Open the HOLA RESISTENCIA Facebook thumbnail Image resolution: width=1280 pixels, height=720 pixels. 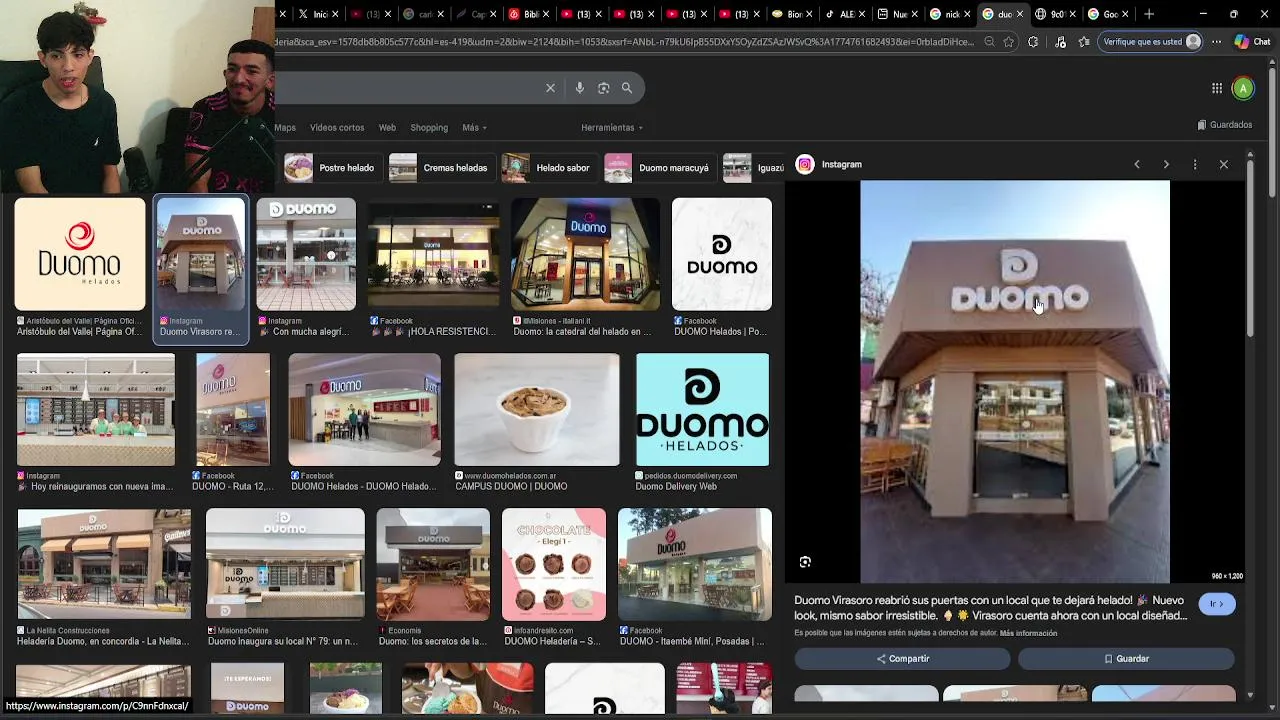(434, 255)
